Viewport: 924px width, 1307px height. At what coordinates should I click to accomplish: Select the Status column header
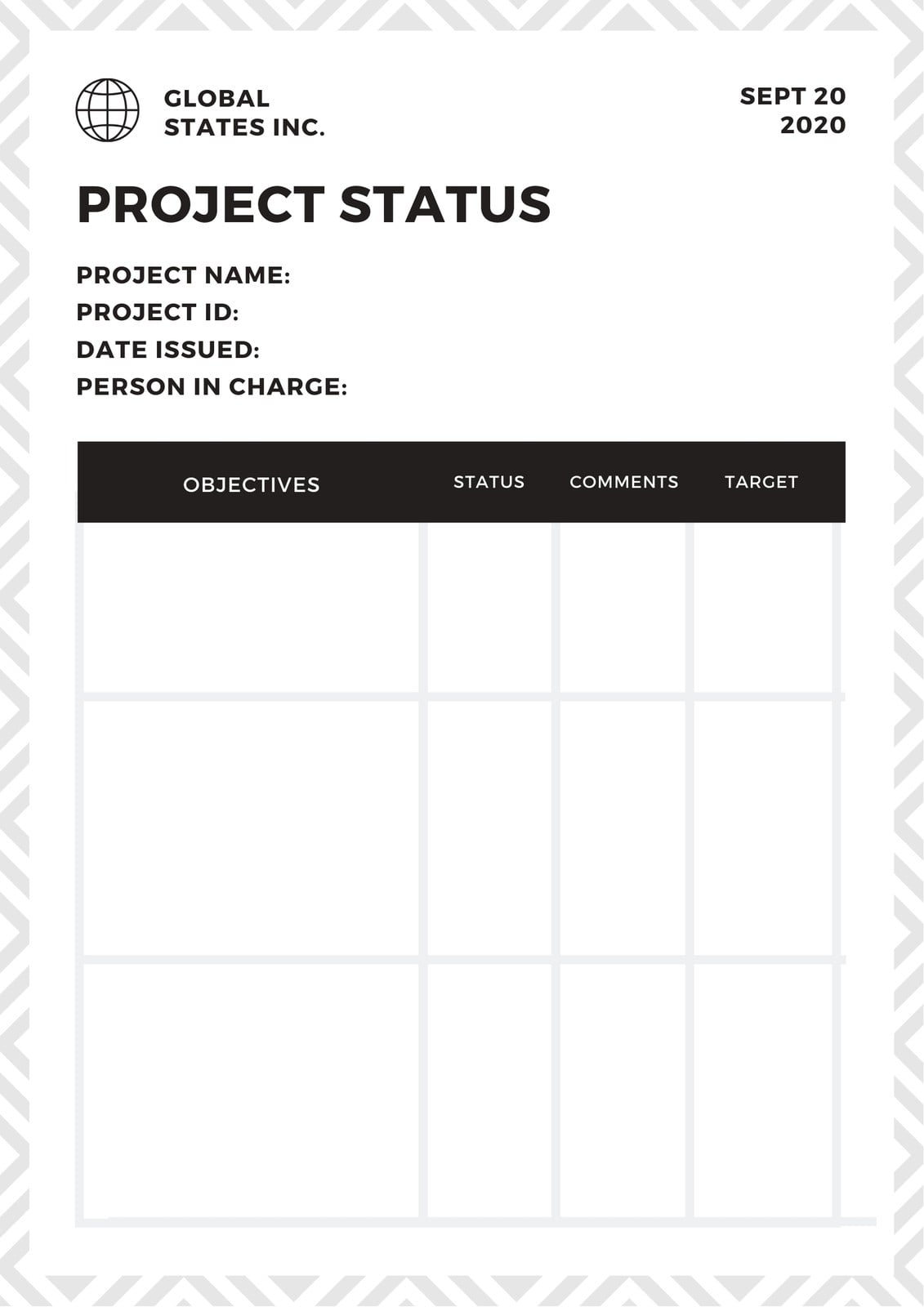489,482
